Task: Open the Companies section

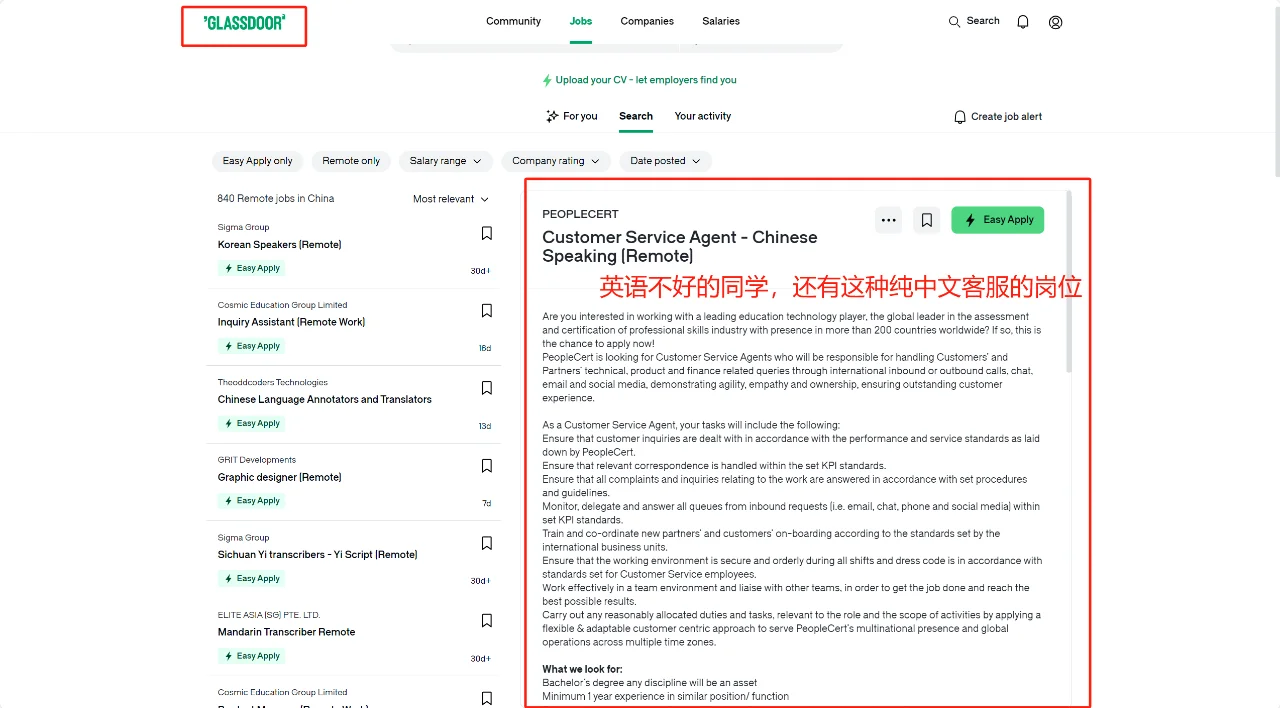Action: pyautogui.click(x=647, y=21)
